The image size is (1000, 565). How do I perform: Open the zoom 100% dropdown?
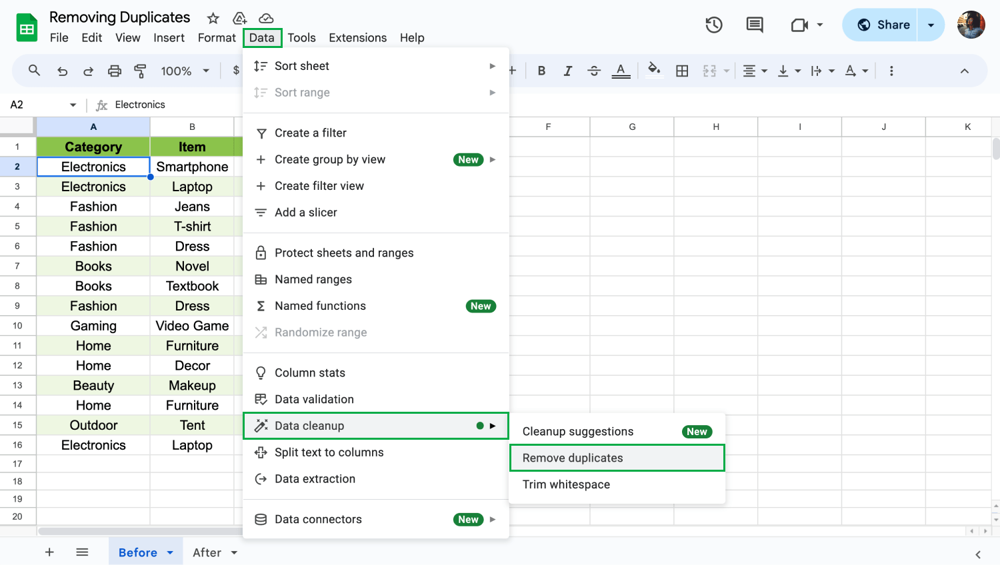click(x=185, y=71)
